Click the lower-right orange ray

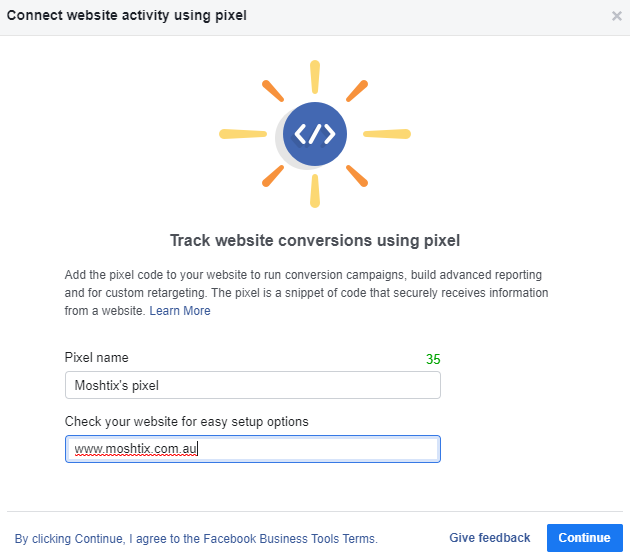pyautogui.click(x=357, y=176)
